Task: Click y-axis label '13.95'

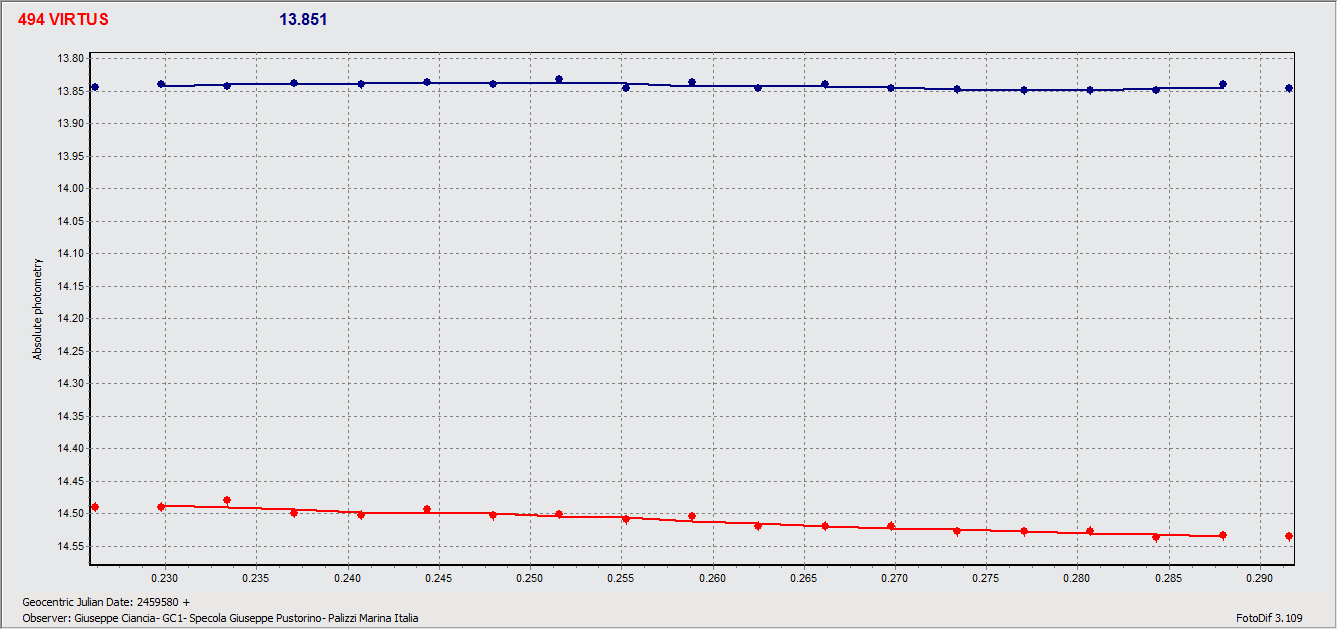Action: [71, 156]
